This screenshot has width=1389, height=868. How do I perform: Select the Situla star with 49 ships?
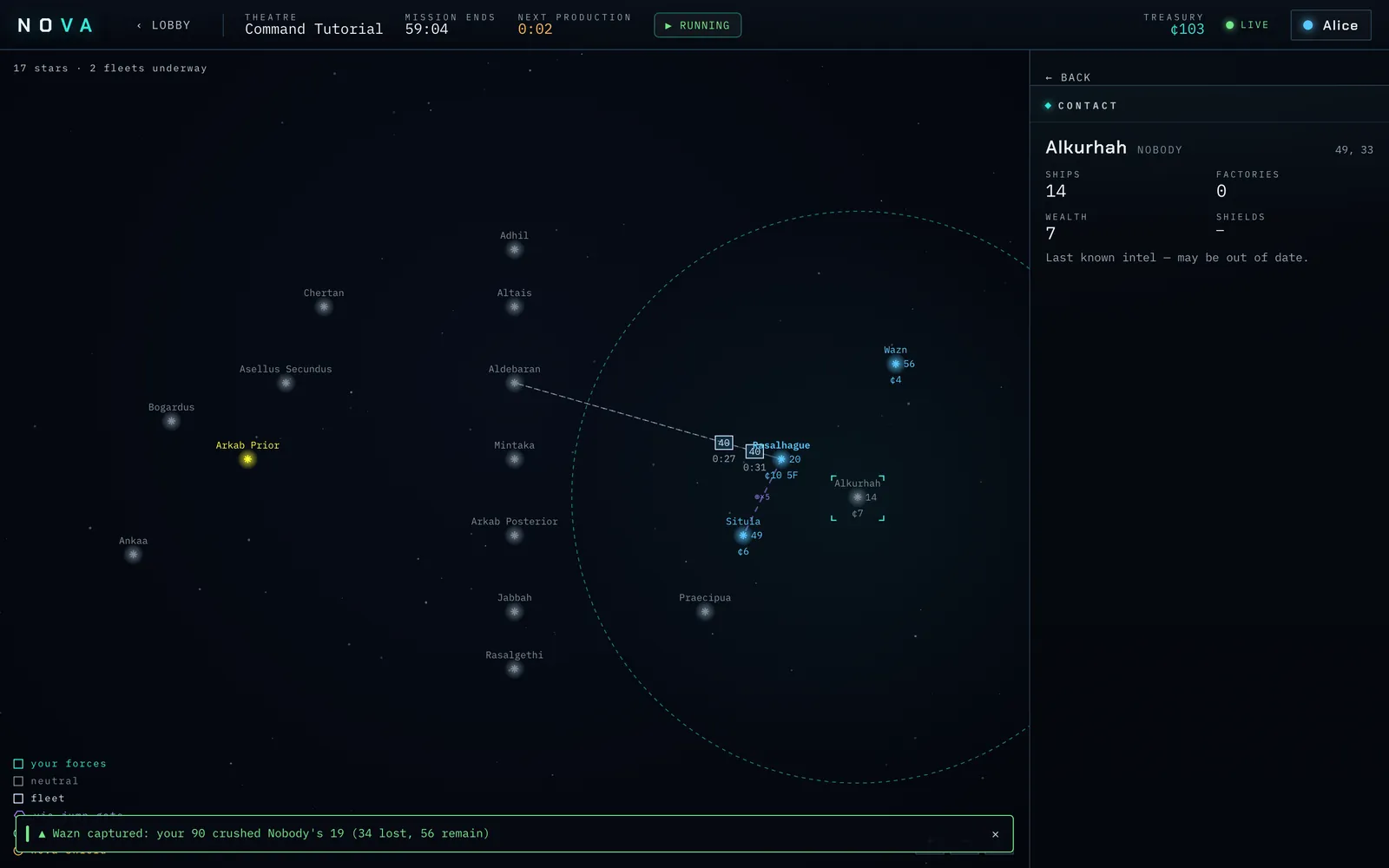coord(743,536)
